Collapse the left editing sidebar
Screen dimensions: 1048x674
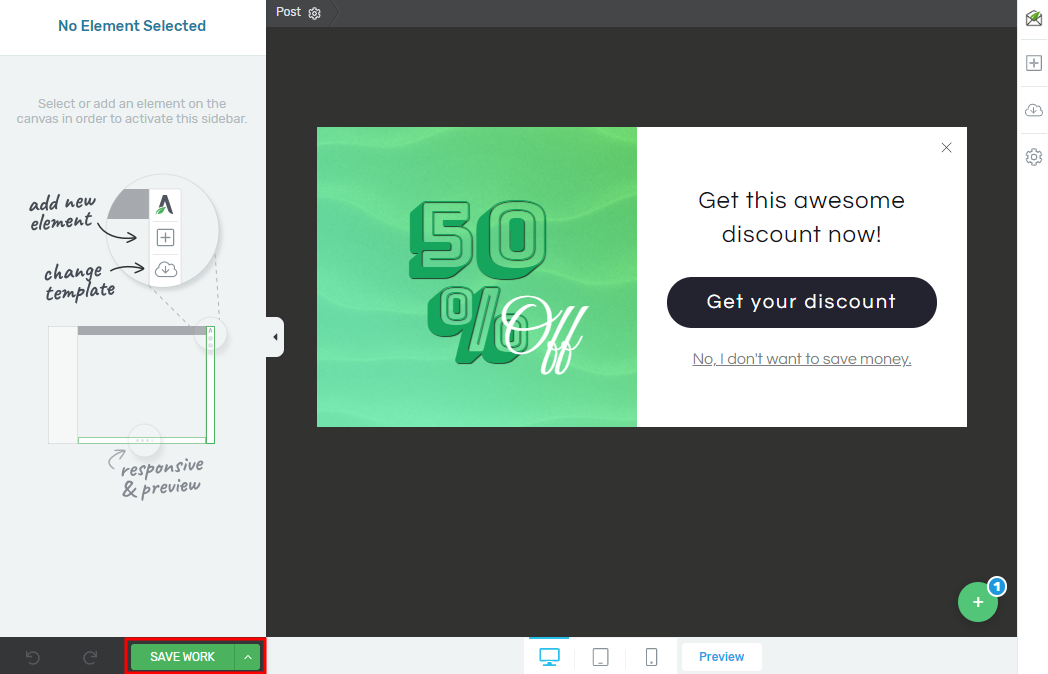click(275, 337)
